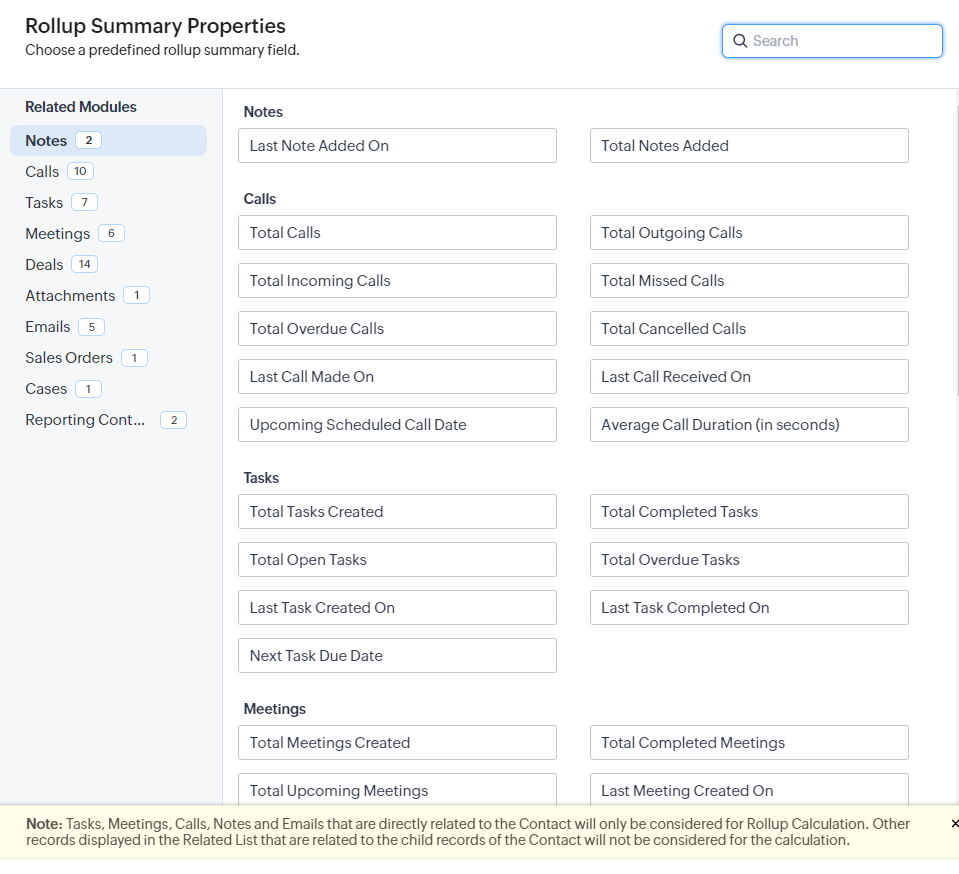Select the Deals module
The width and height of the screenshot is (959, 874).
pos(44,265)
